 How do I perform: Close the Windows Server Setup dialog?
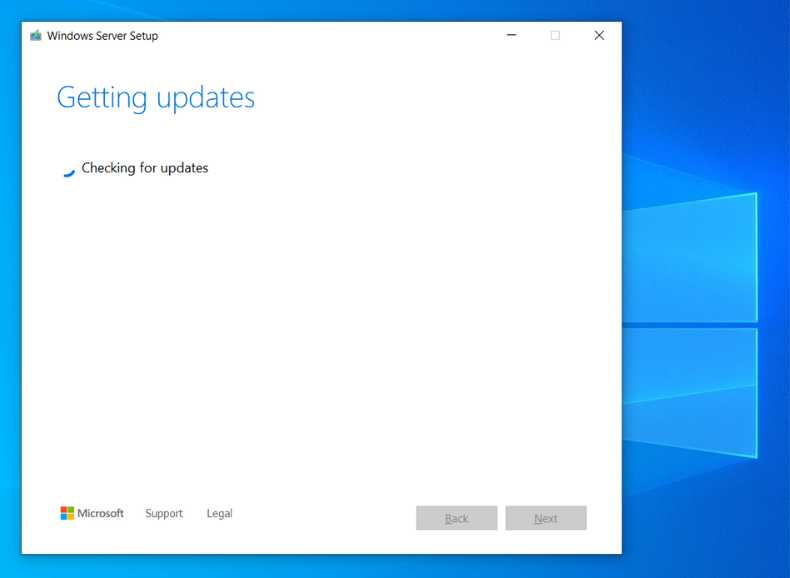click(599, 35)
